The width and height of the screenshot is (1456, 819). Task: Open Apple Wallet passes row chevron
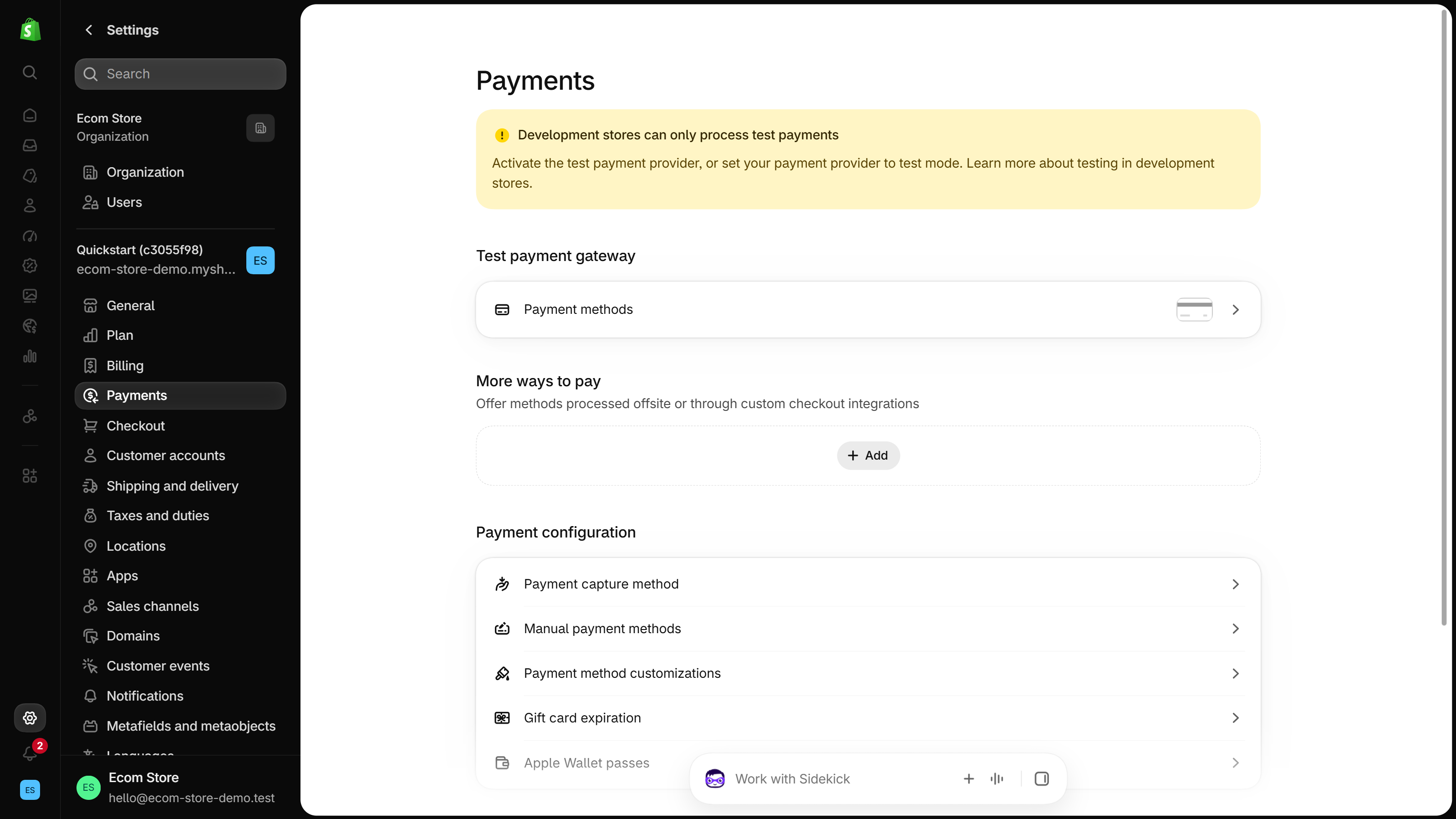click(x=1236, y=763)
